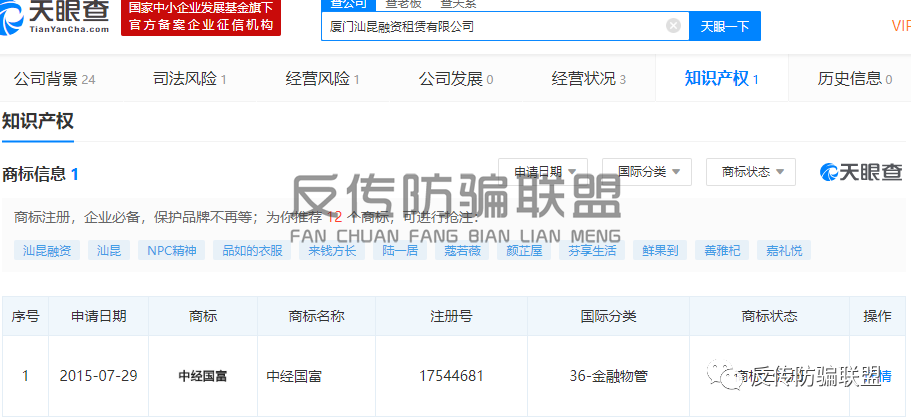Go to the 经营状况 tab

(x=589, y=79)
